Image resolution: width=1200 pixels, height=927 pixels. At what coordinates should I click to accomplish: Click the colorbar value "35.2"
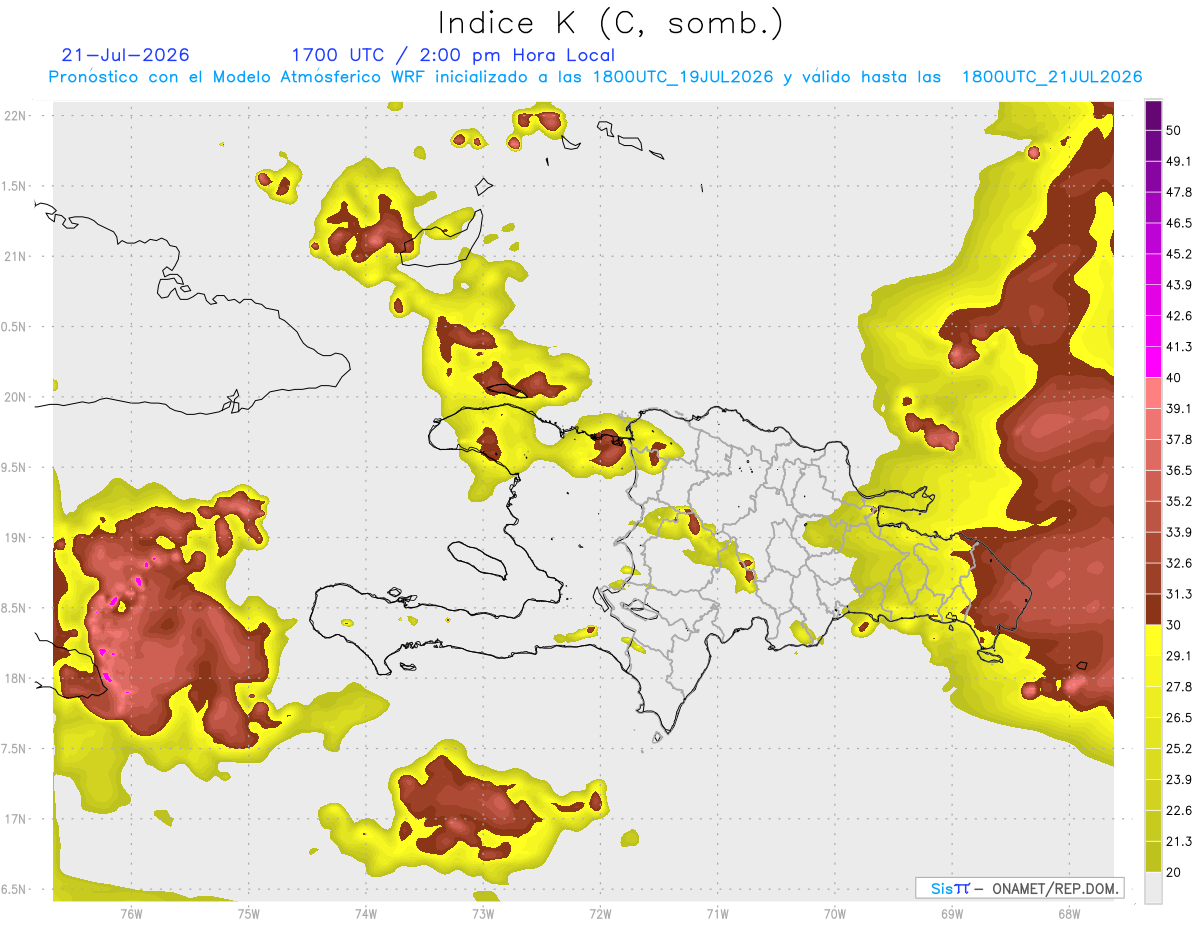[1179, 501]
